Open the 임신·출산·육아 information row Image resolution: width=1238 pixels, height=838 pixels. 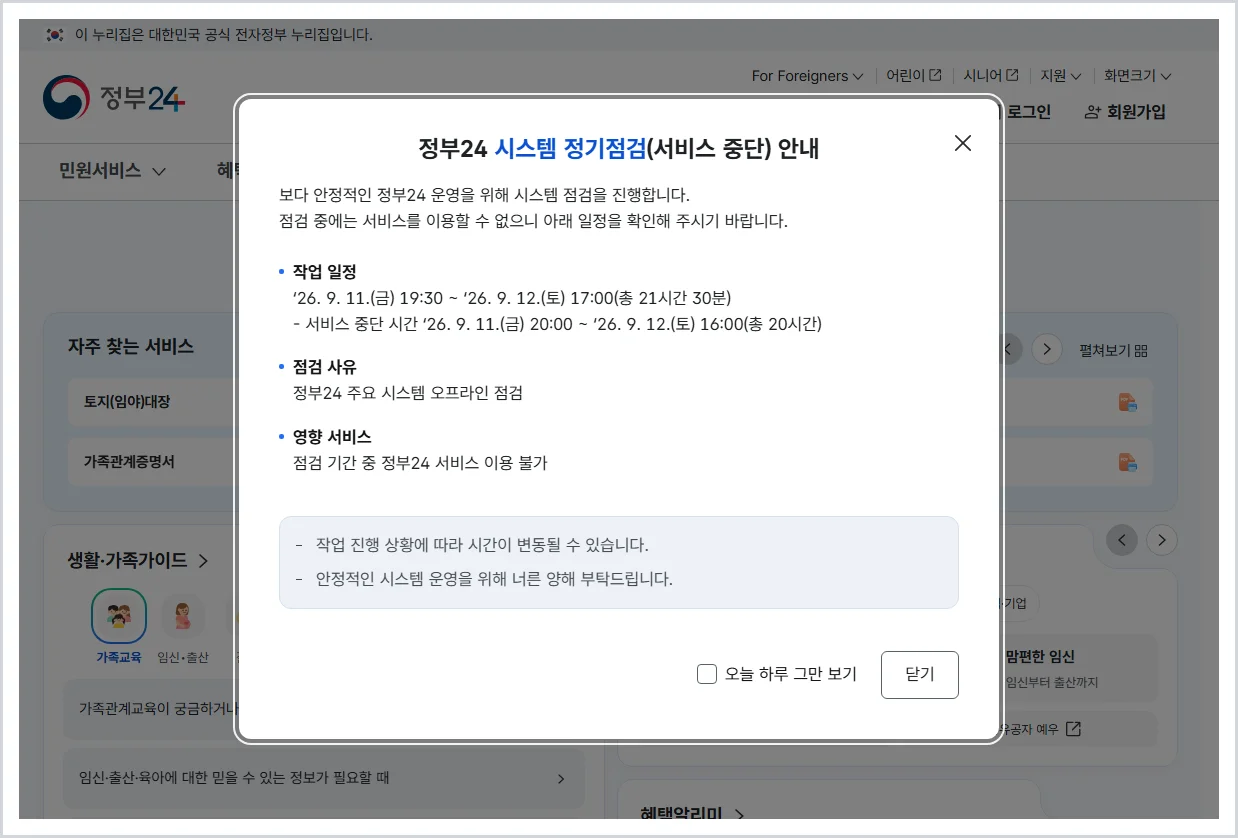324,778
